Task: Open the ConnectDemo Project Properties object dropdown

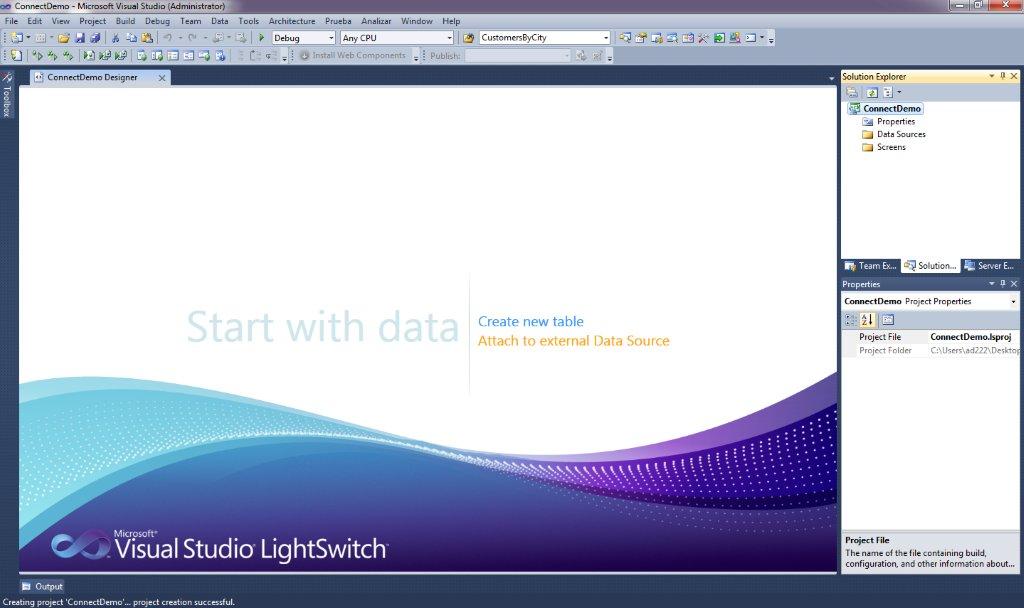Action: pyautogui.click(x=1014, y=302)
